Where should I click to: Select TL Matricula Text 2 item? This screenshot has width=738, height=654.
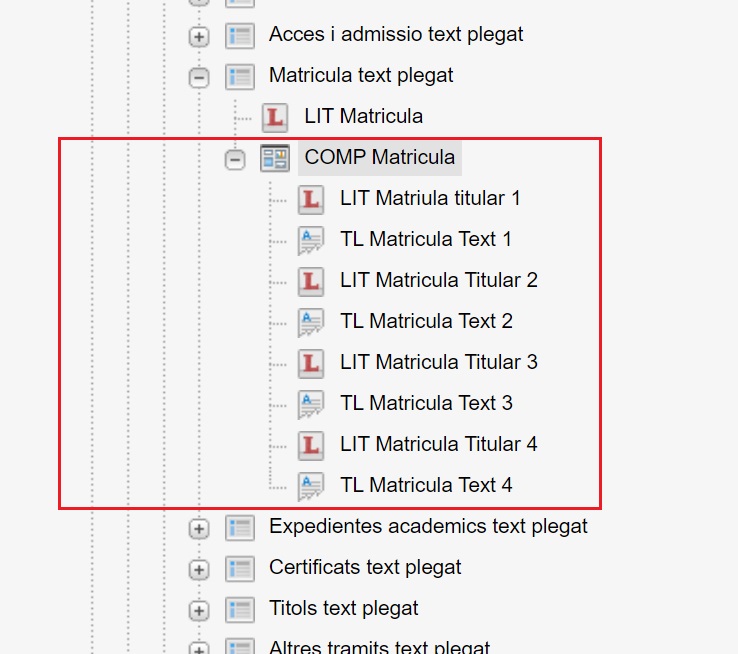click(x=426, y=321)
